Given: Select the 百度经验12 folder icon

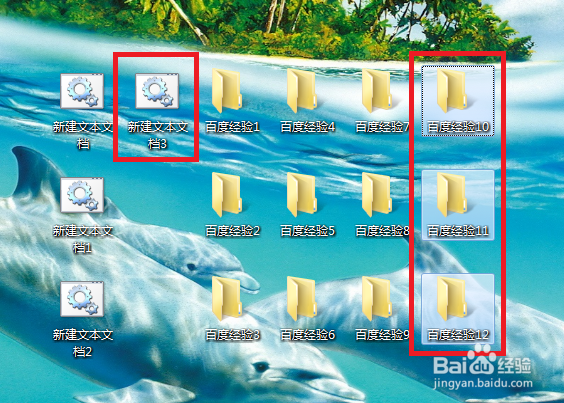Looking at the screenshot, I should (x=453, y=299).
